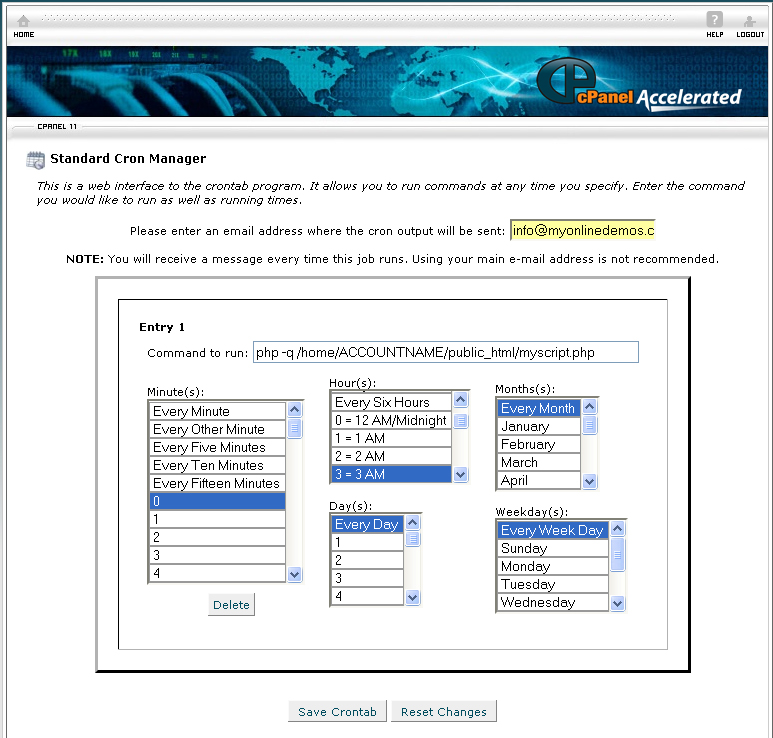Click Weekdays list scroll-down arrow
The height and width of the screenshot is (738, 773).
click(617, 603)
